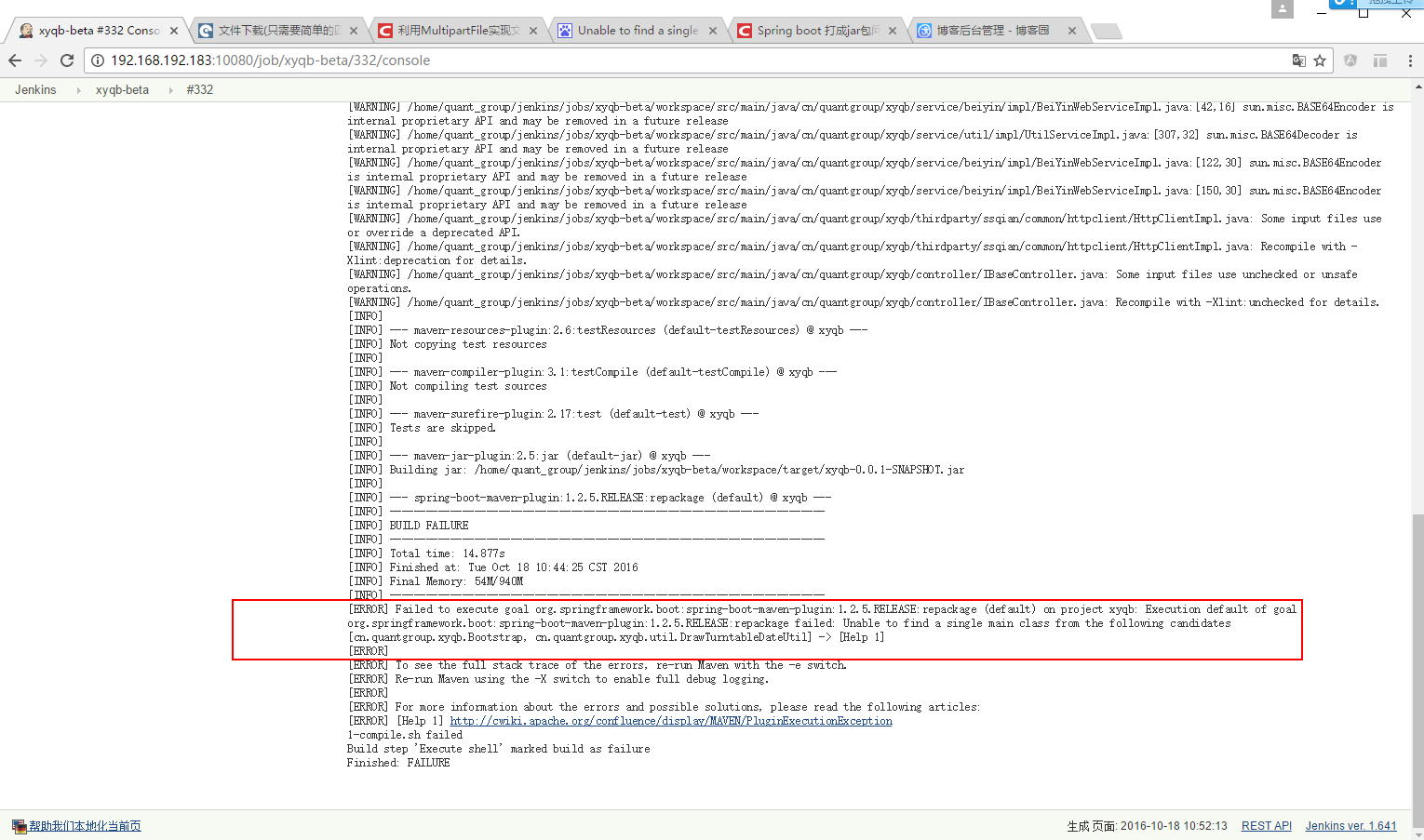Close the 利用MultipartFile tab
The width and height of the screenshot is (1424, 840).
533,31
